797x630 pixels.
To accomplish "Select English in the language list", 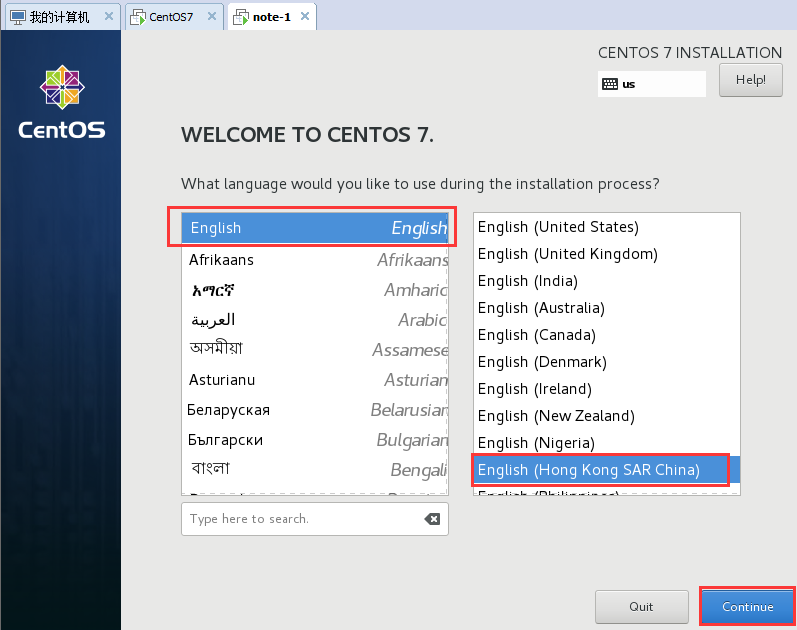I will pyautogui.click(x=315, y=228).
